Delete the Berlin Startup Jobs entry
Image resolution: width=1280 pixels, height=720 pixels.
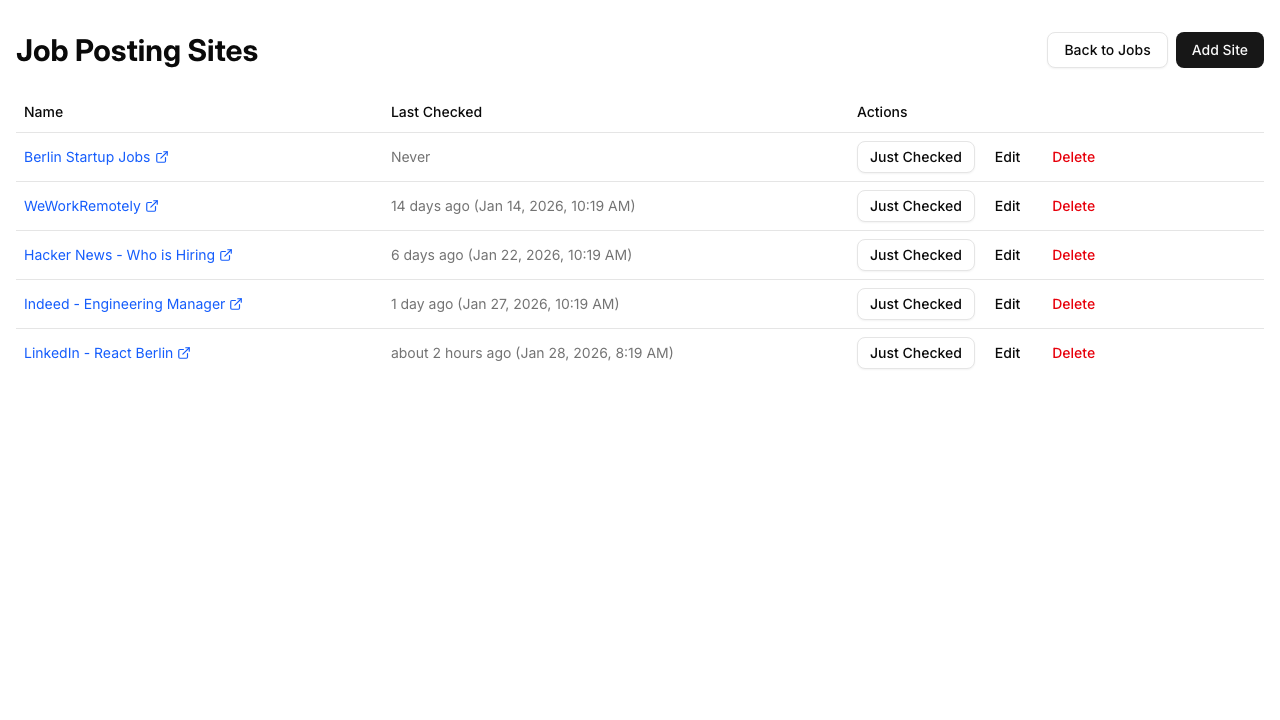(x=1073, y=157)
